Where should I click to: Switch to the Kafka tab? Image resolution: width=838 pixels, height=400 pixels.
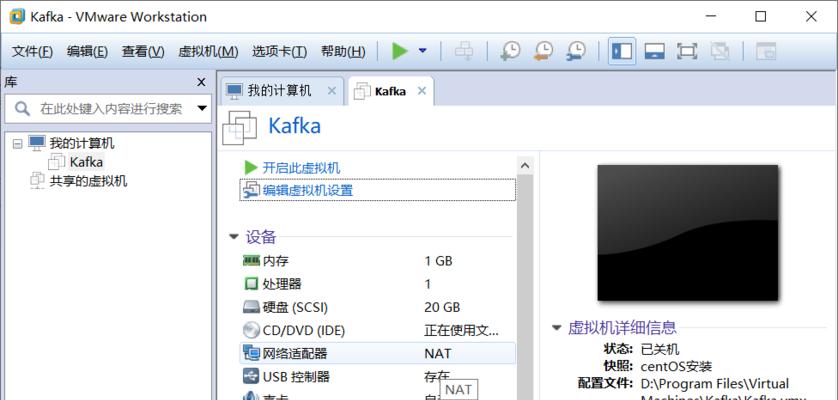pos(390,91)
